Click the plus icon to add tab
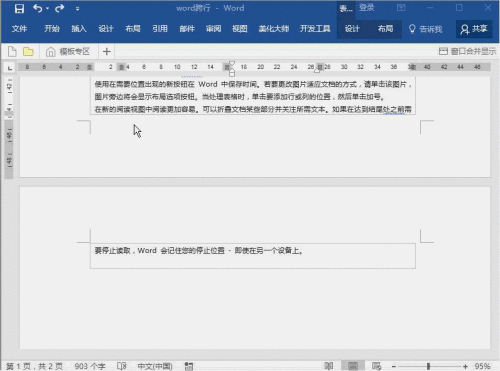Screen dimensions: 500x371 coord(107,52)
